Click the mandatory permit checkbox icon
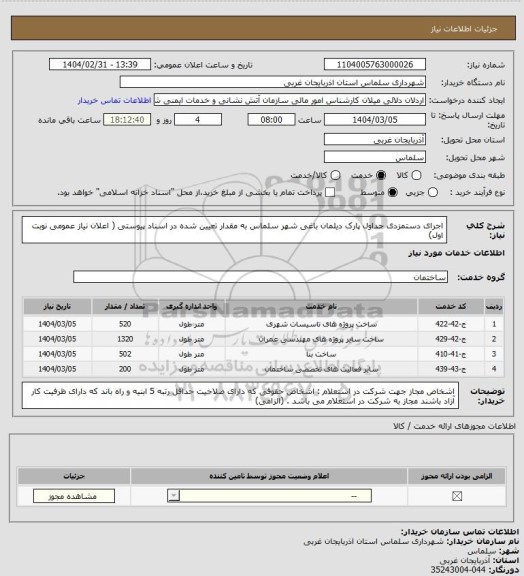 click(x=457, y=496)
